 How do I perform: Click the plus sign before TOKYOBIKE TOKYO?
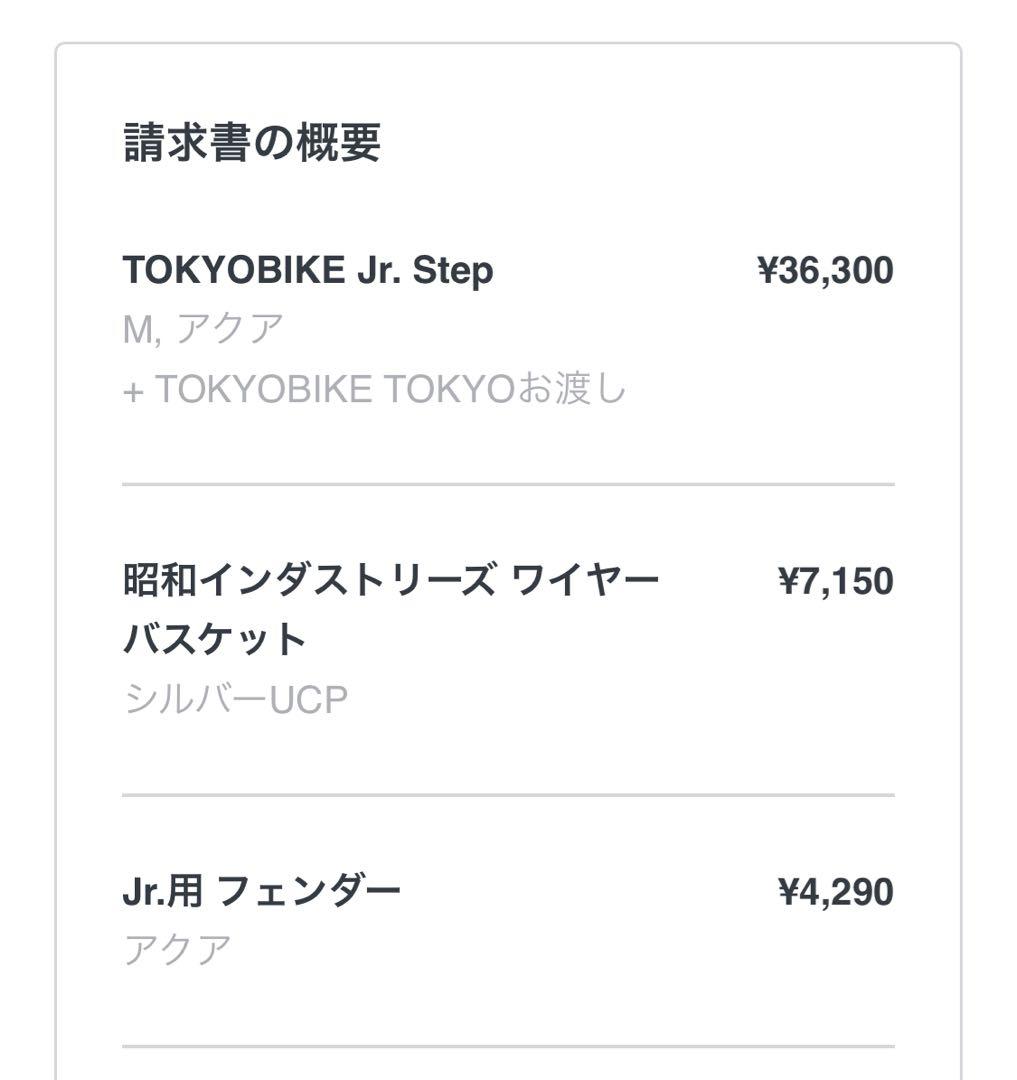[133, 391]
